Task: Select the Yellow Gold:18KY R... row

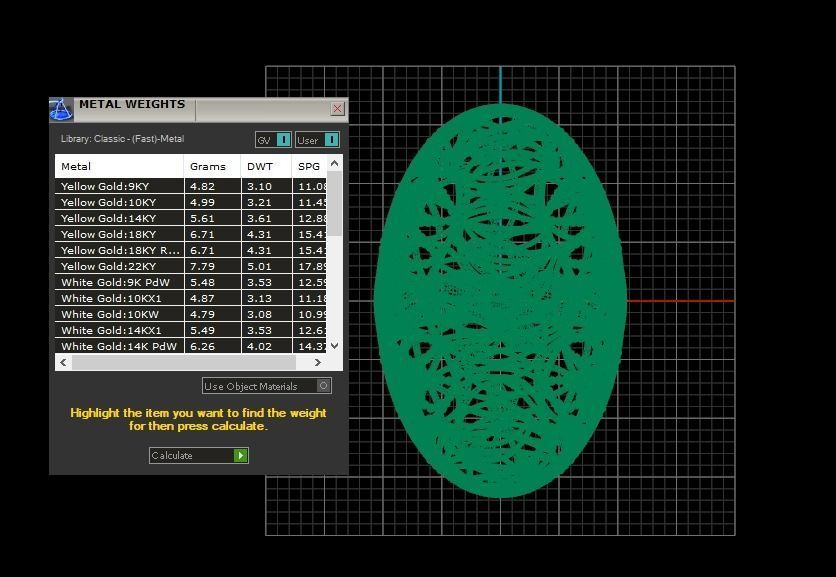Action: (x=191, y=250)
